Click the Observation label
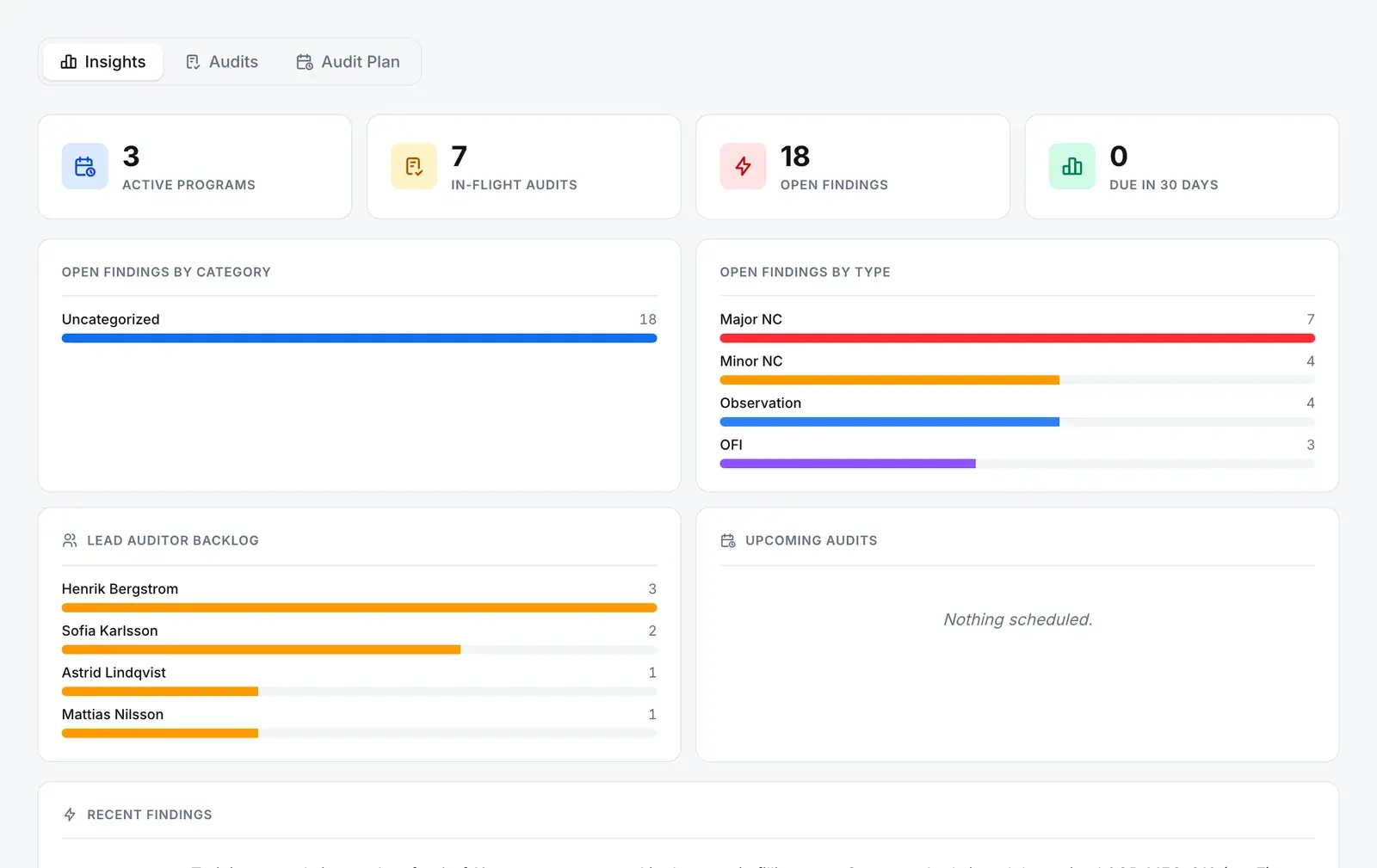The image size is (1377, 868). coord(760,403)
